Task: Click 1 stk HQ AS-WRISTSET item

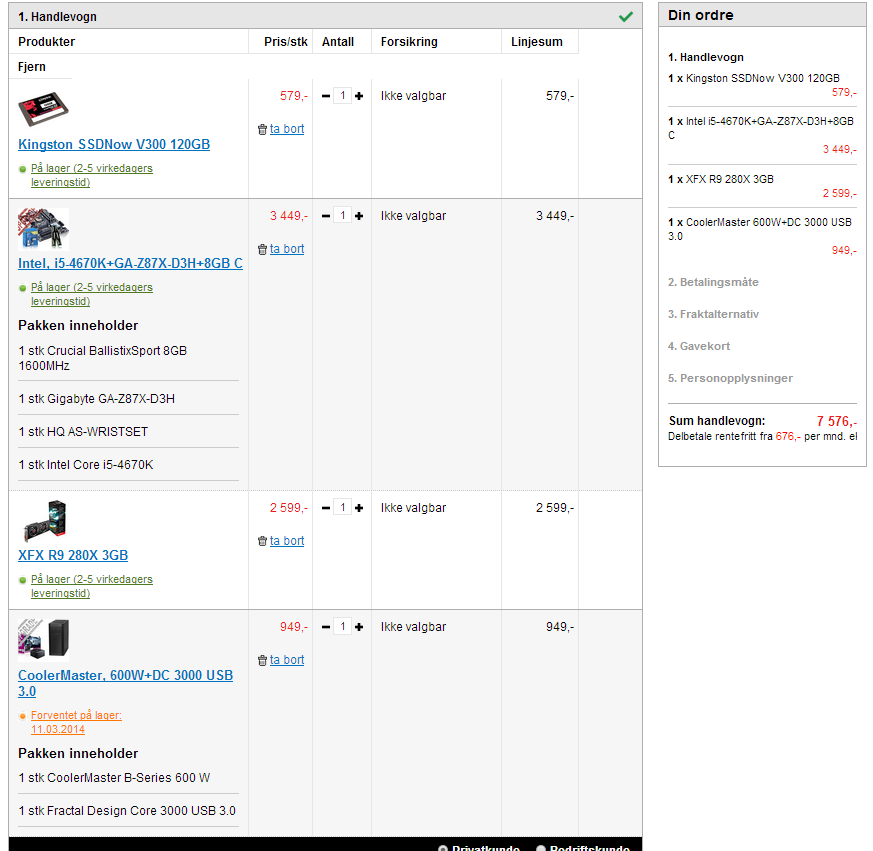Action: point(83,432)
